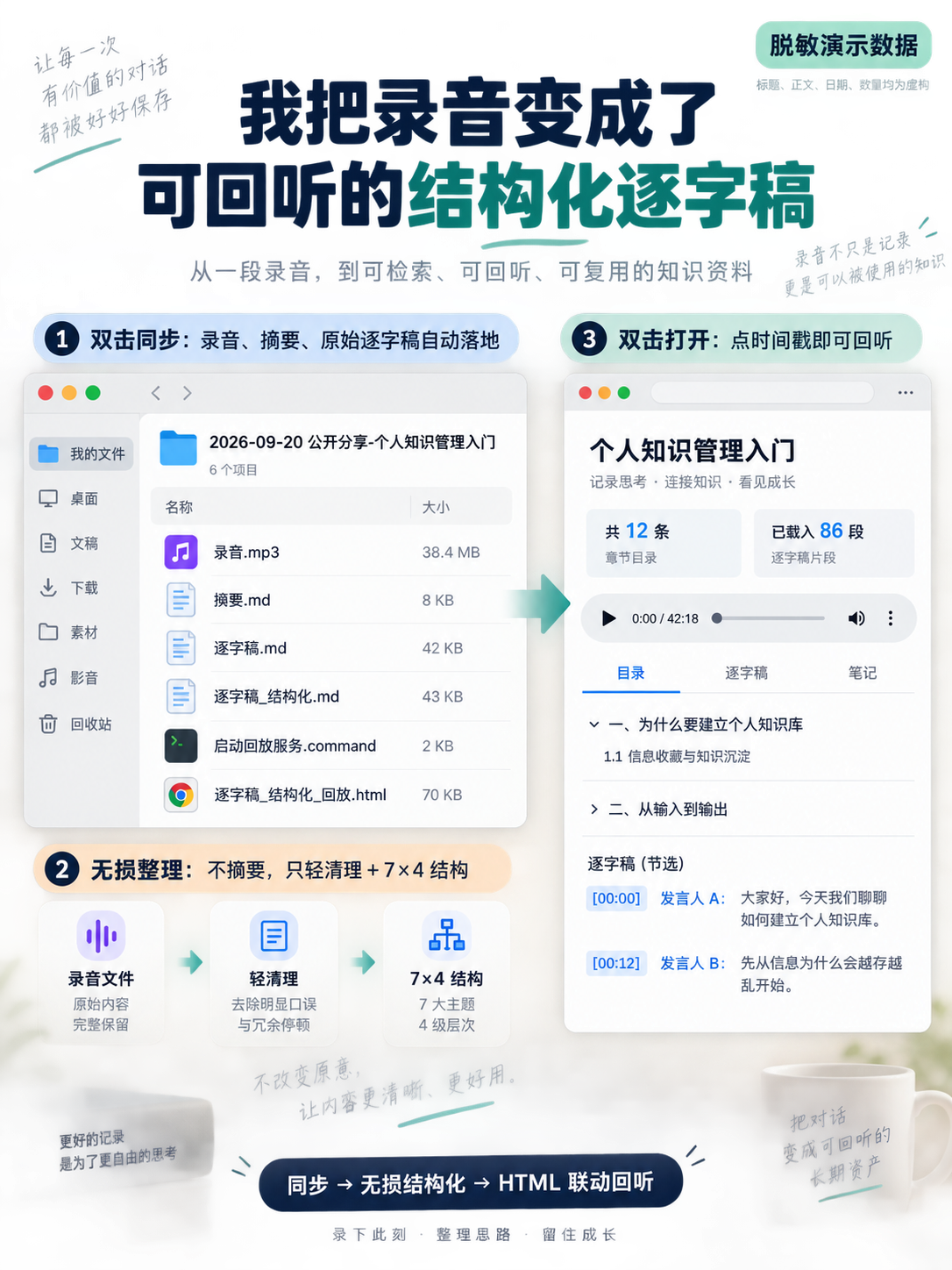Click the 同步 → 无损结构化 banner

coord(471,1183)
